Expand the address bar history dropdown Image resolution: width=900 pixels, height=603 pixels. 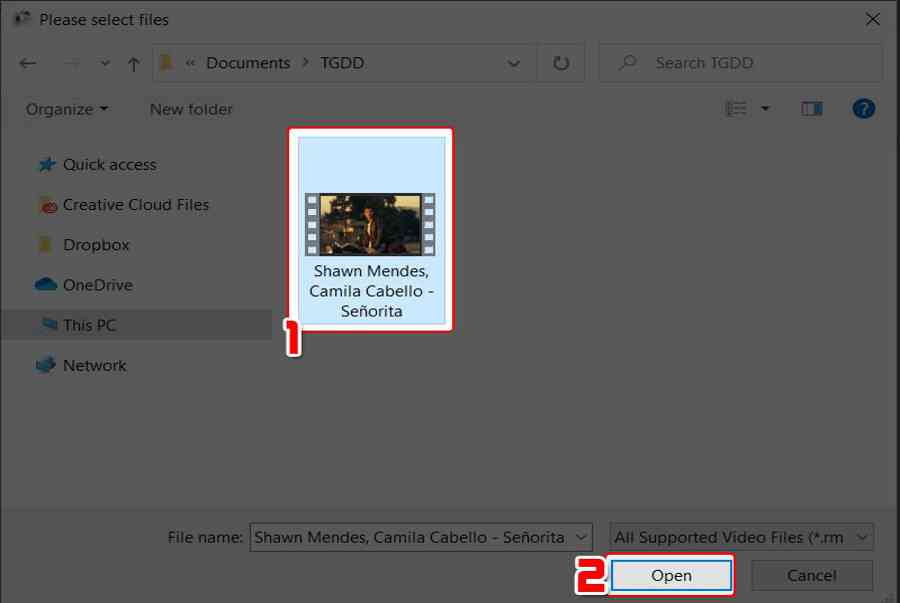[514, 63]
